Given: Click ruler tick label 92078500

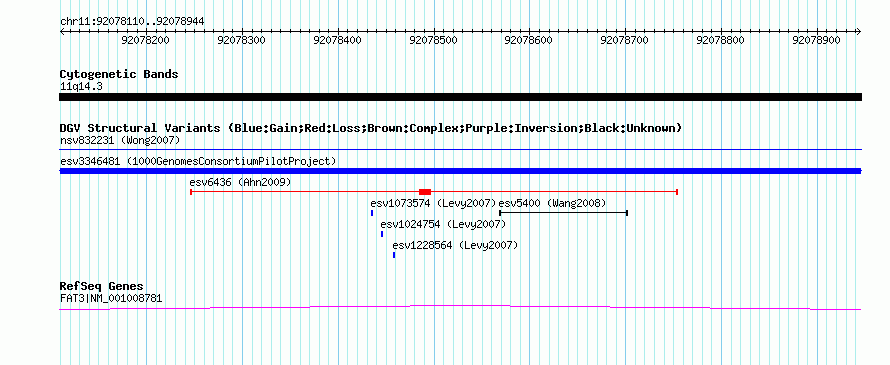Looking at the screenshot, I should coord(433,40).
